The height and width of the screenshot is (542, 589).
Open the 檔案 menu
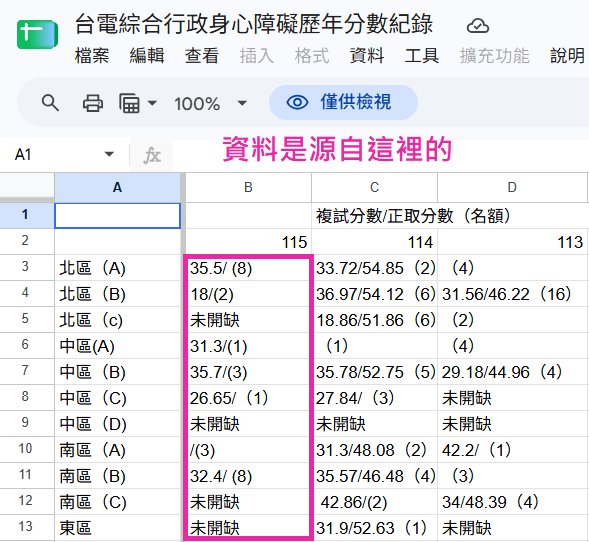[92, 56]
